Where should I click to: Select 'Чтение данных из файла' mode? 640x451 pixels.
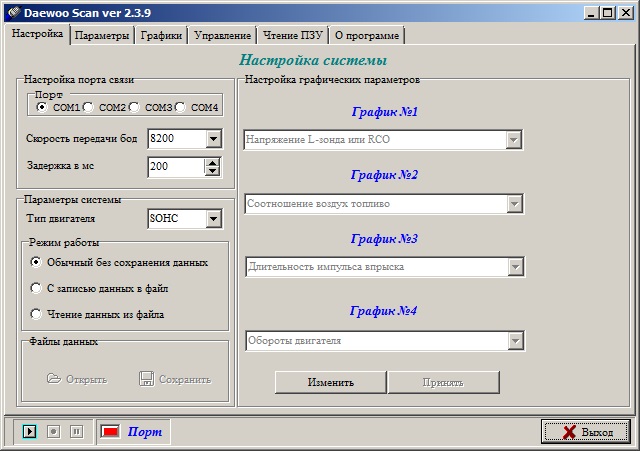point(37,314)
